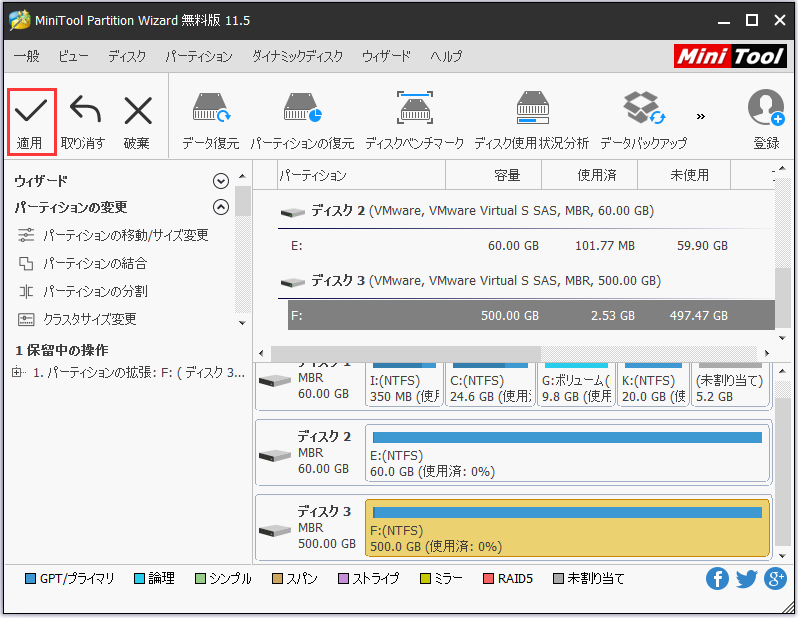Click partition list horizontal scrollbar thumb
798x618 pixels.
tap(406, 353)
